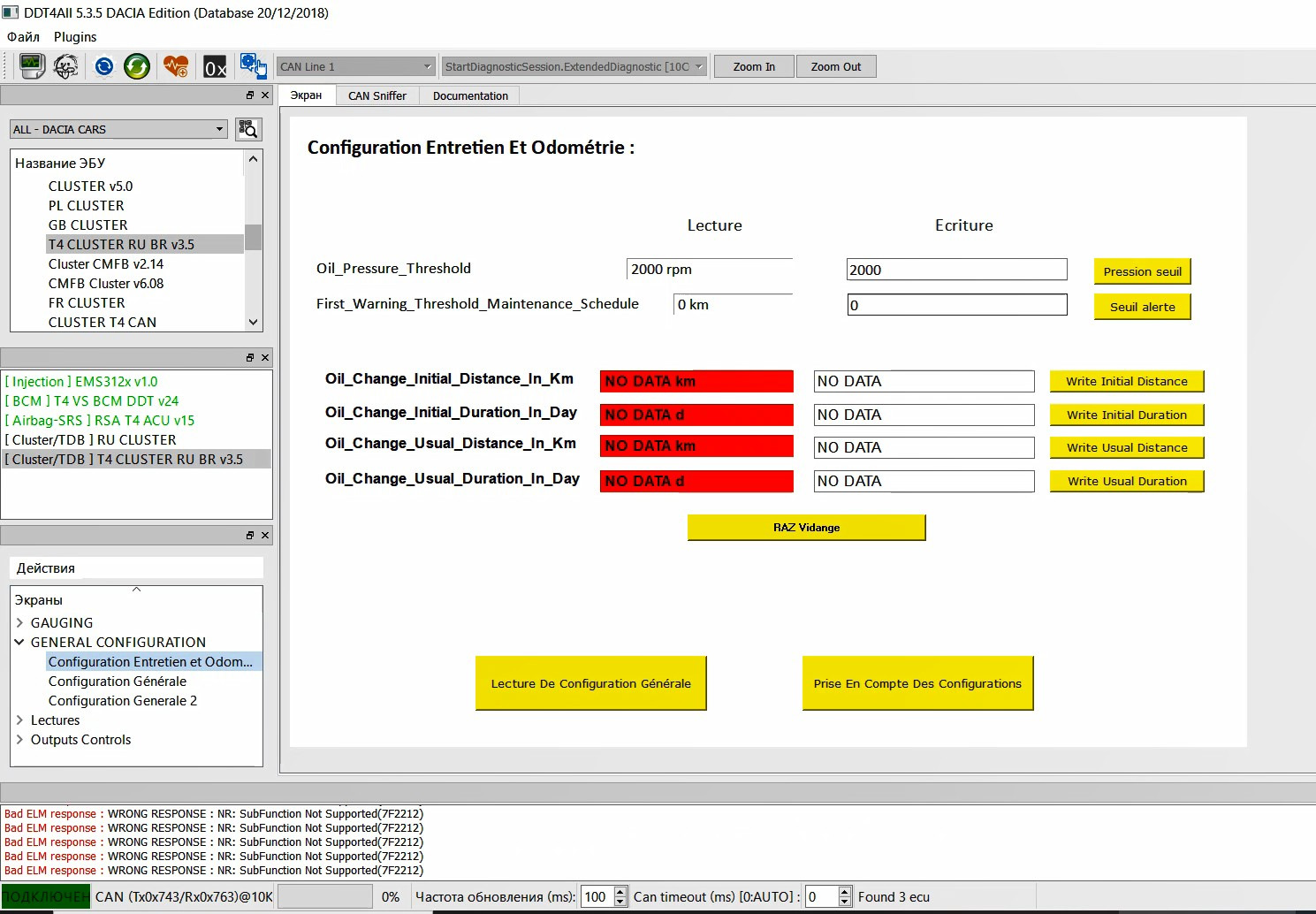Collapse the GENERAL CONFIGURATION tree node
This screenshot has height=914, width=1316.
(19, 643)
